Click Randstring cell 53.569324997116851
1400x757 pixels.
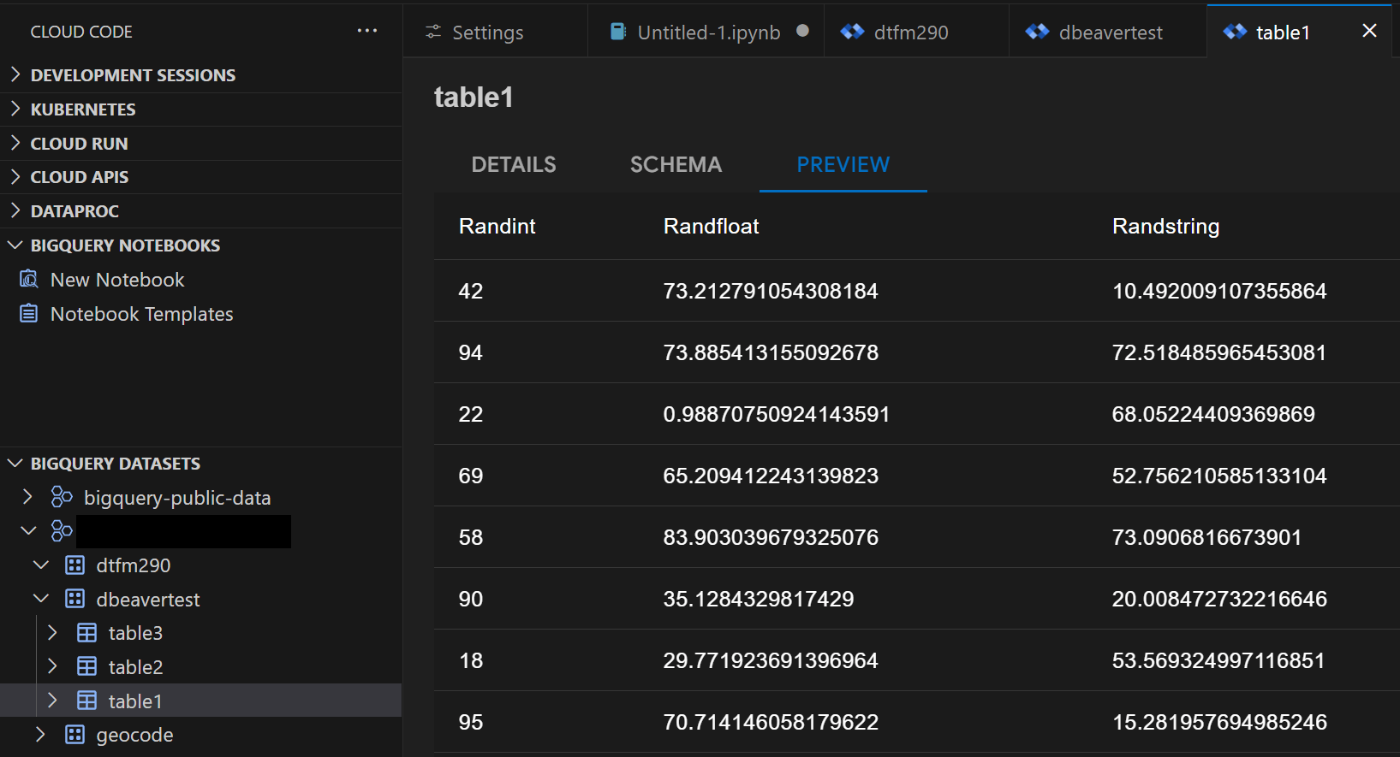click(1219, 661)
